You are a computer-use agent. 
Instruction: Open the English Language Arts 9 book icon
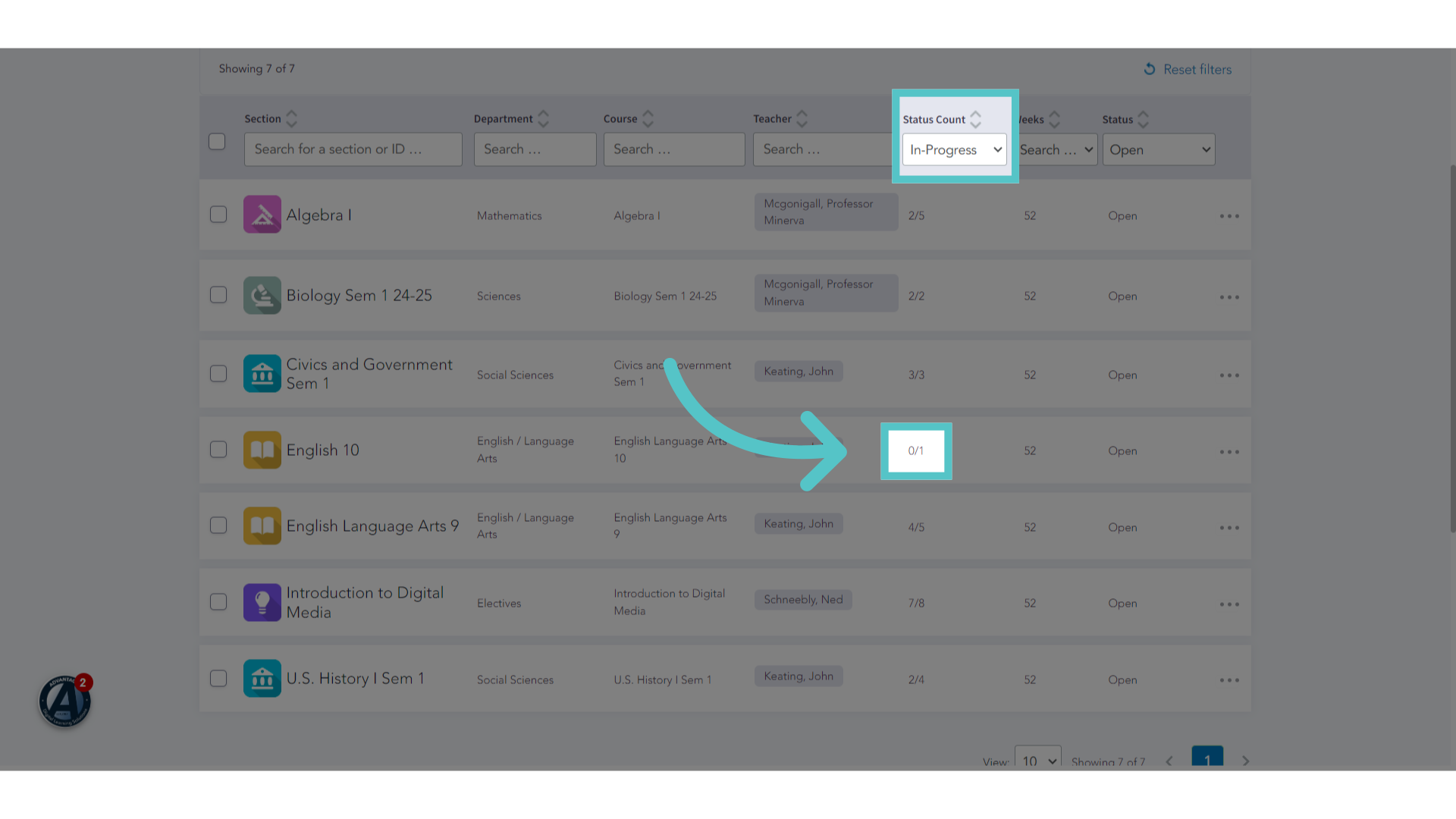[262, 526]
